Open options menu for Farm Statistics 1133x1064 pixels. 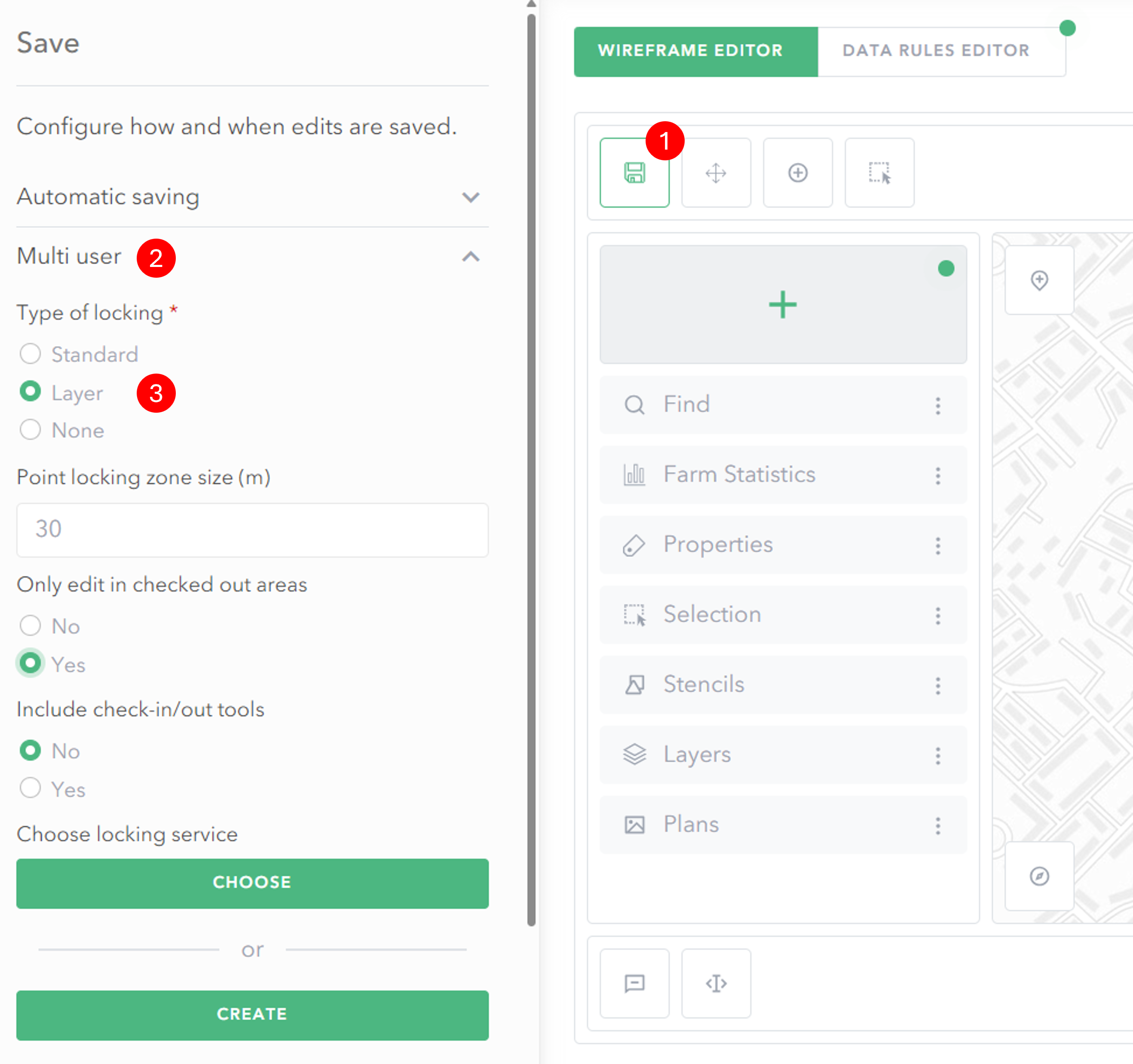[937, 475]
